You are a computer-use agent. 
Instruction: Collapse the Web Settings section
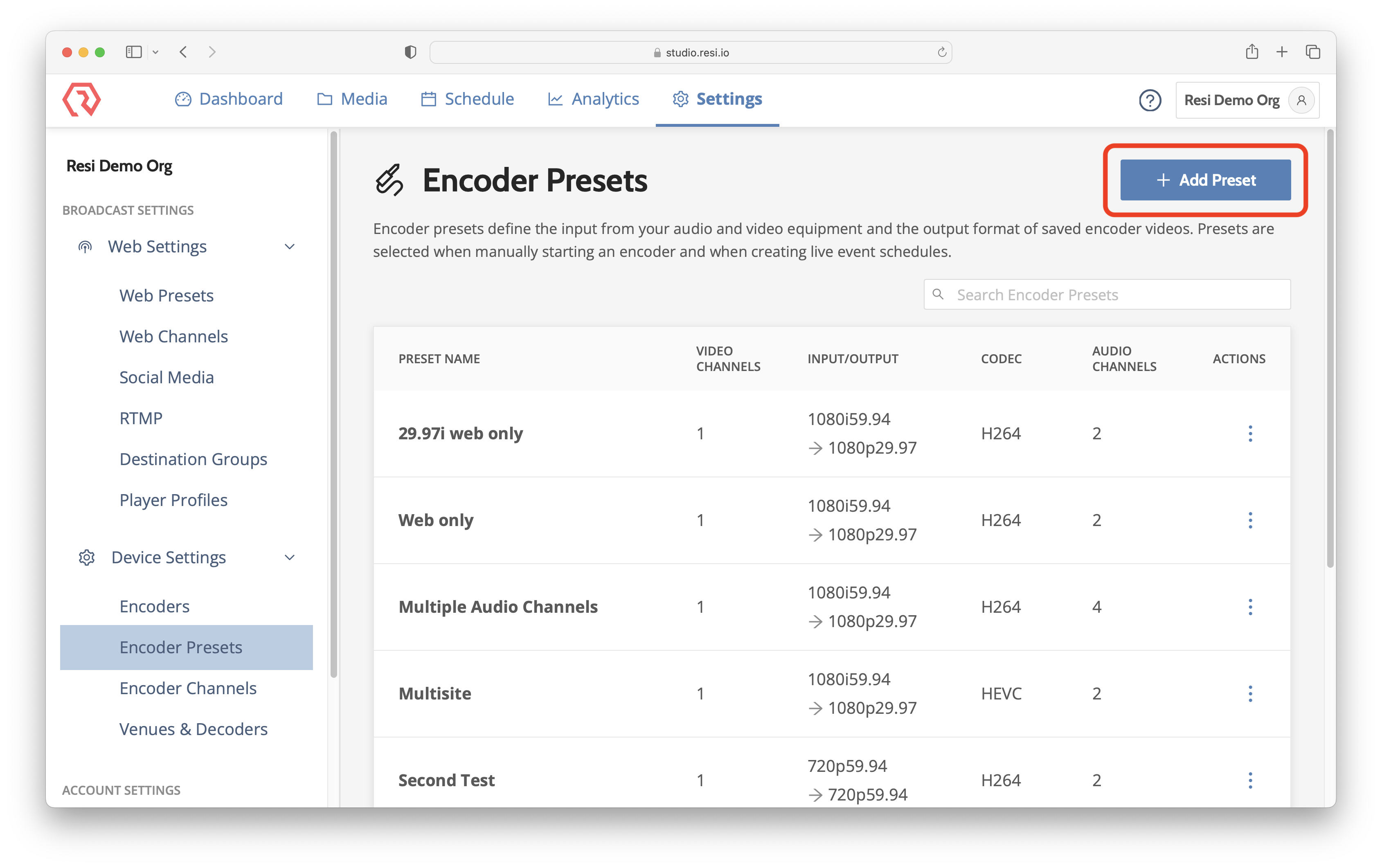(x=290, y=247)
